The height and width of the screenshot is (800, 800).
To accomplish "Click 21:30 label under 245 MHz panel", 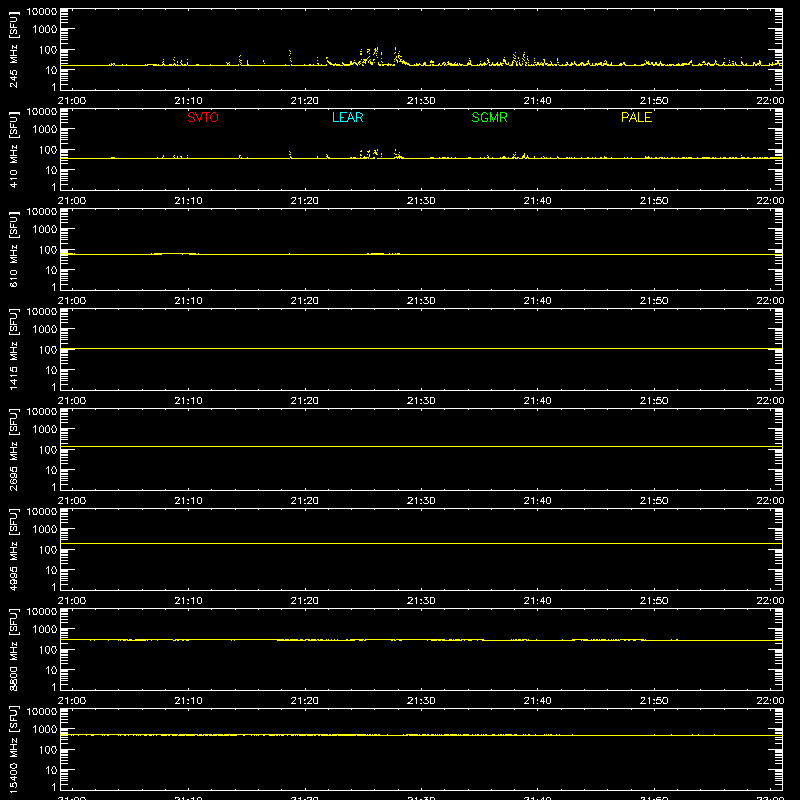I will pyautogui.click(x=421, y=101).
